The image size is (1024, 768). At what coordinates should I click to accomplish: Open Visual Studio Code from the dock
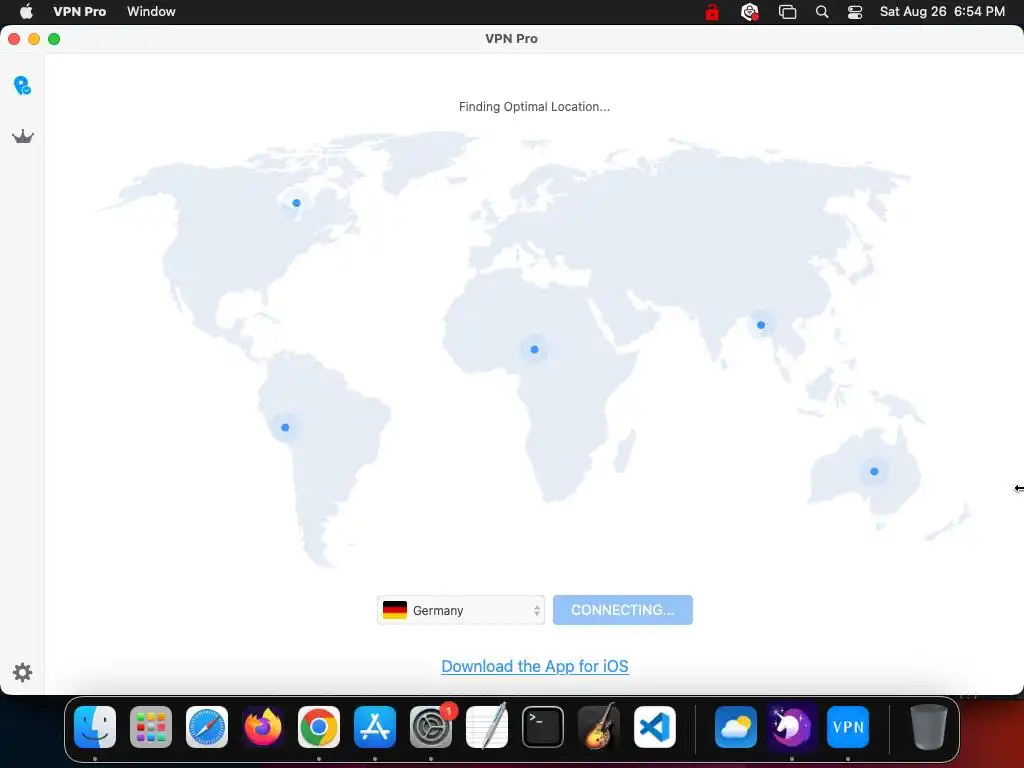pyautogui.click(x=655, y=726)
